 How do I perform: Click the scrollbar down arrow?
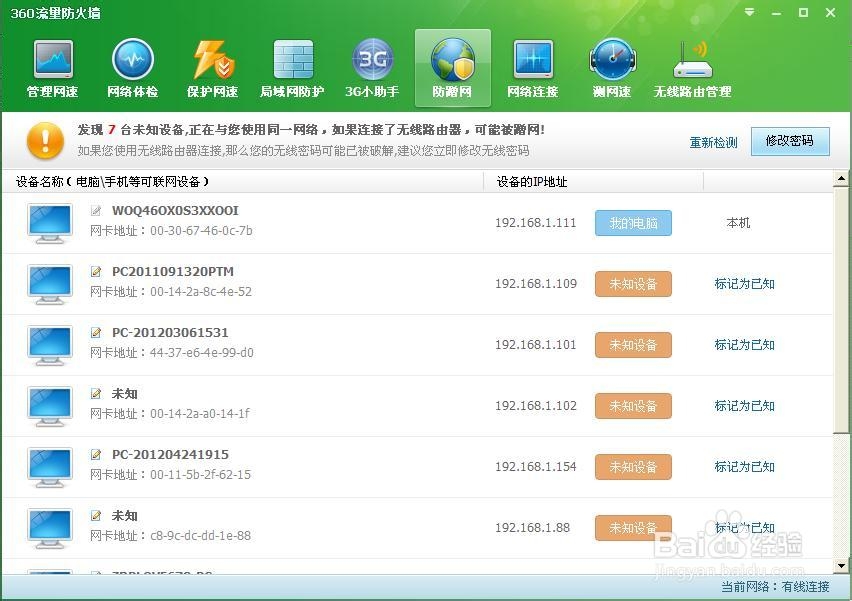(x=841, y=566)
